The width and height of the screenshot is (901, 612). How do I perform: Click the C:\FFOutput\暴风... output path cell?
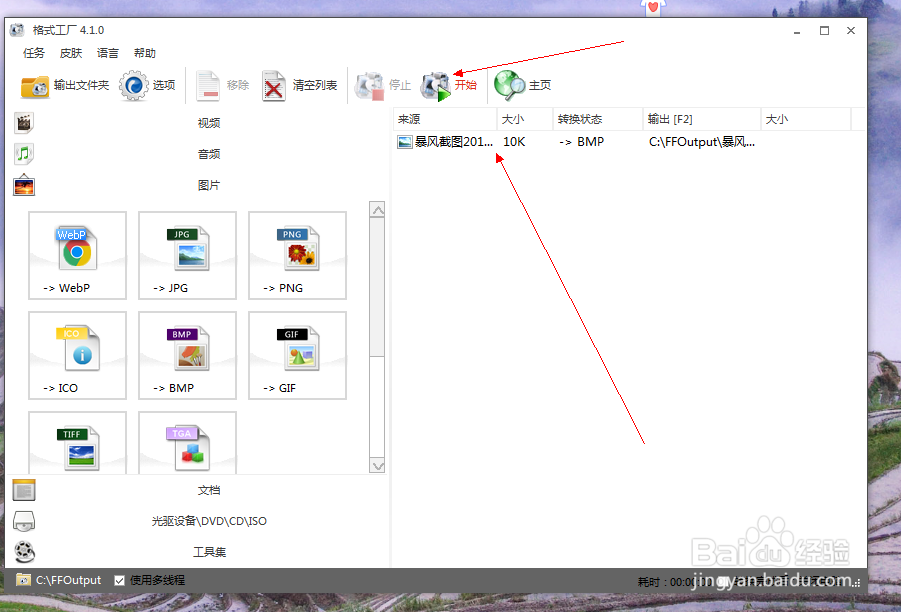(702, 141)
